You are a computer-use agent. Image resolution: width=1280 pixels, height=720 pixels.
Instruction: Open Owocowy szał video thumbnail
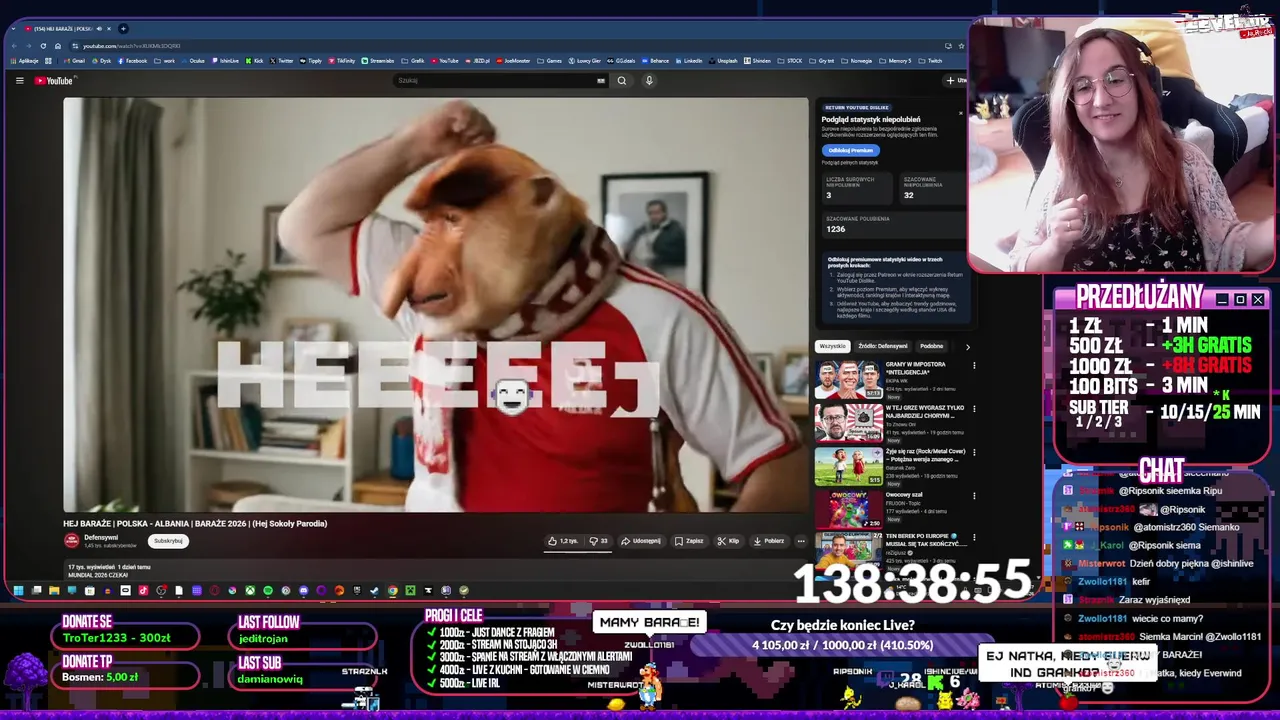click(x=848, y=510)
